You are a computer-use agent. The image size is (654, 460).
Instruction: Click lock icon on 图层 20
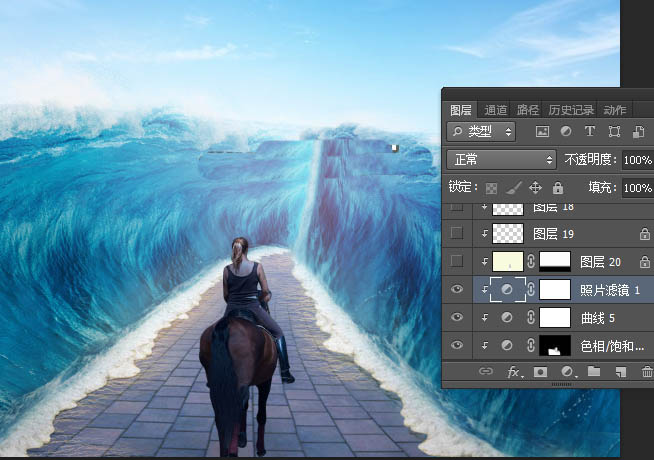(644, 262)
